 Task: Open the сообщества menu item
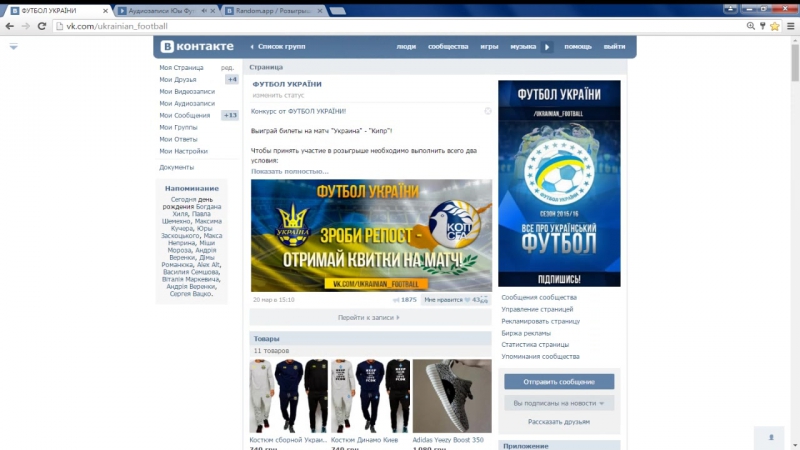(x=448, y=46)
